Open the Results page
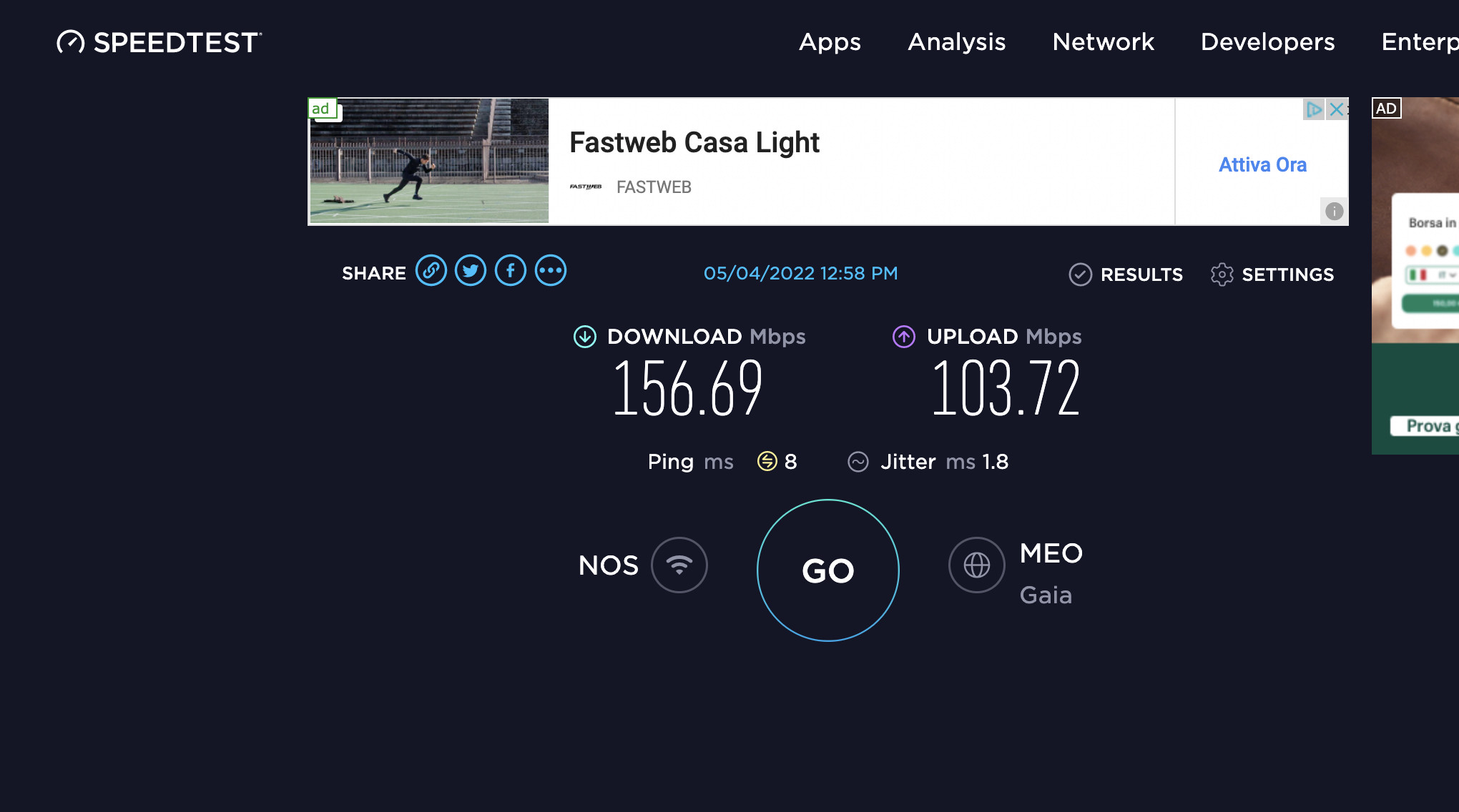 tap(1126, 274)
